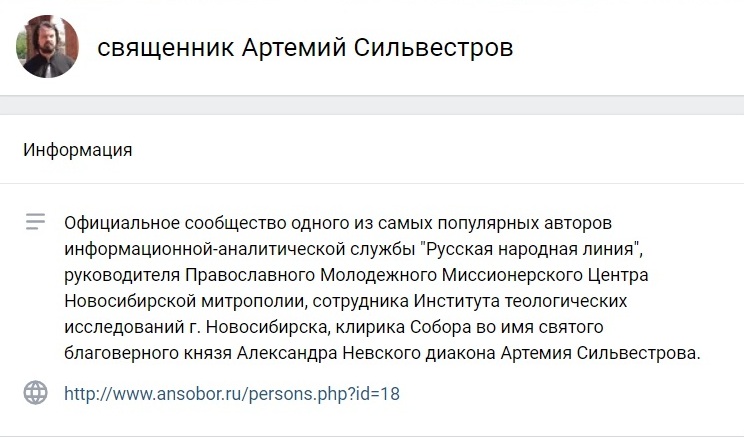This screenshot has width=744, height=437.
Task: Click the word священник in the title
Action: pos(166,48)
